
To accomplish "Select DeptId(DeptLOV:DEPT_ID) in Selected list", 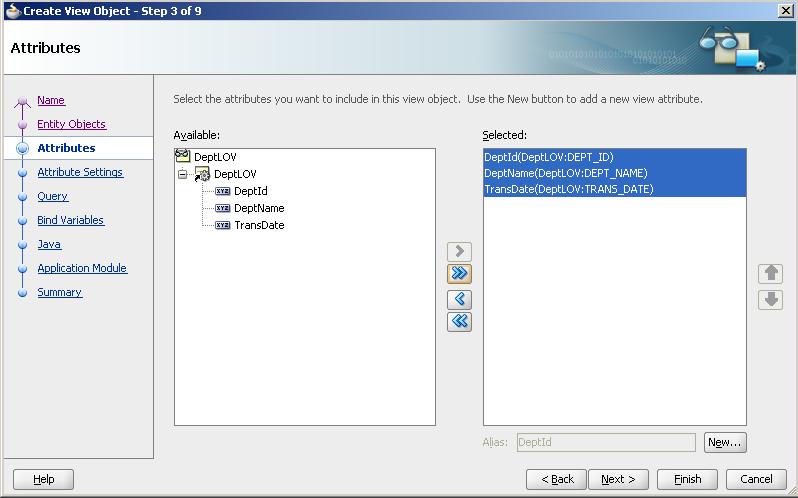I will click(x=614, y=157).
